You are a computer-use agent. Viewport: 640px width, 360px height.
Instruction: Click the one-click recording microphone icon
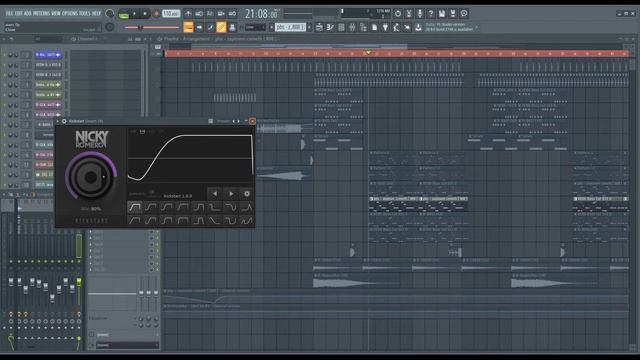[x=420, y=13]
